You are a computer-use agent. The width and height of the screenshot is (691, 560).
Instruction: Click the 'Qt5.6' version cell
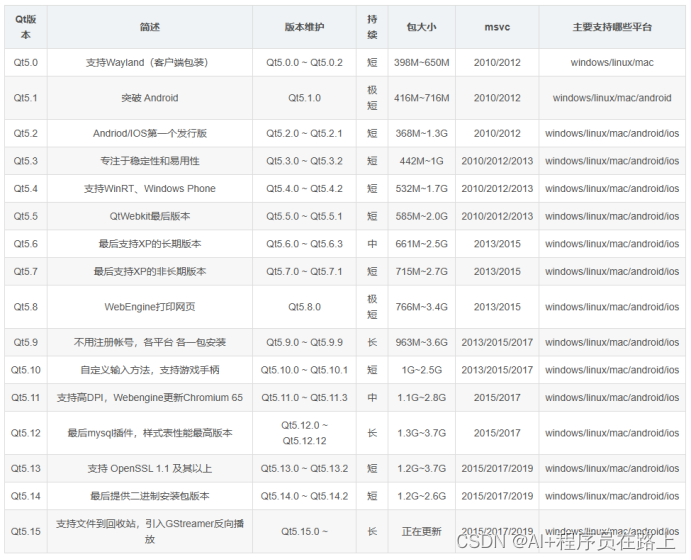26,244
